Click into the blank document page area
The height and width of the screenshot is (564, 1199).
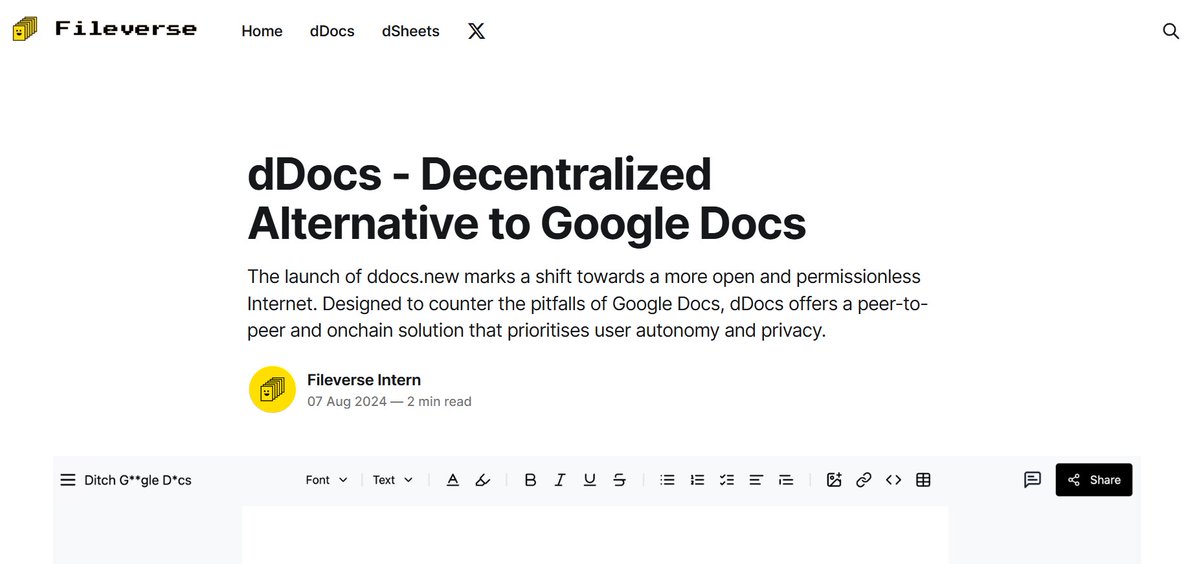[x=595, y=535]
